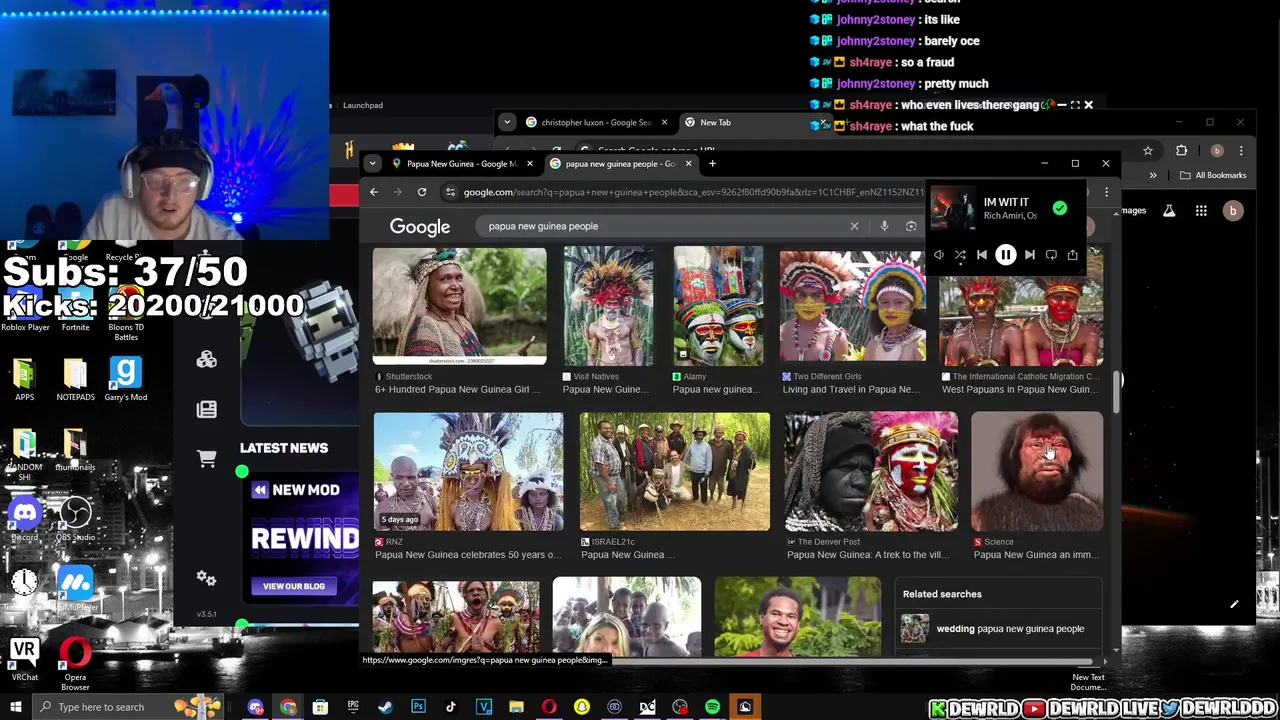1280x720 pixels.
Task: Click the share icon in media popup
Action: tap(1072, 255)
